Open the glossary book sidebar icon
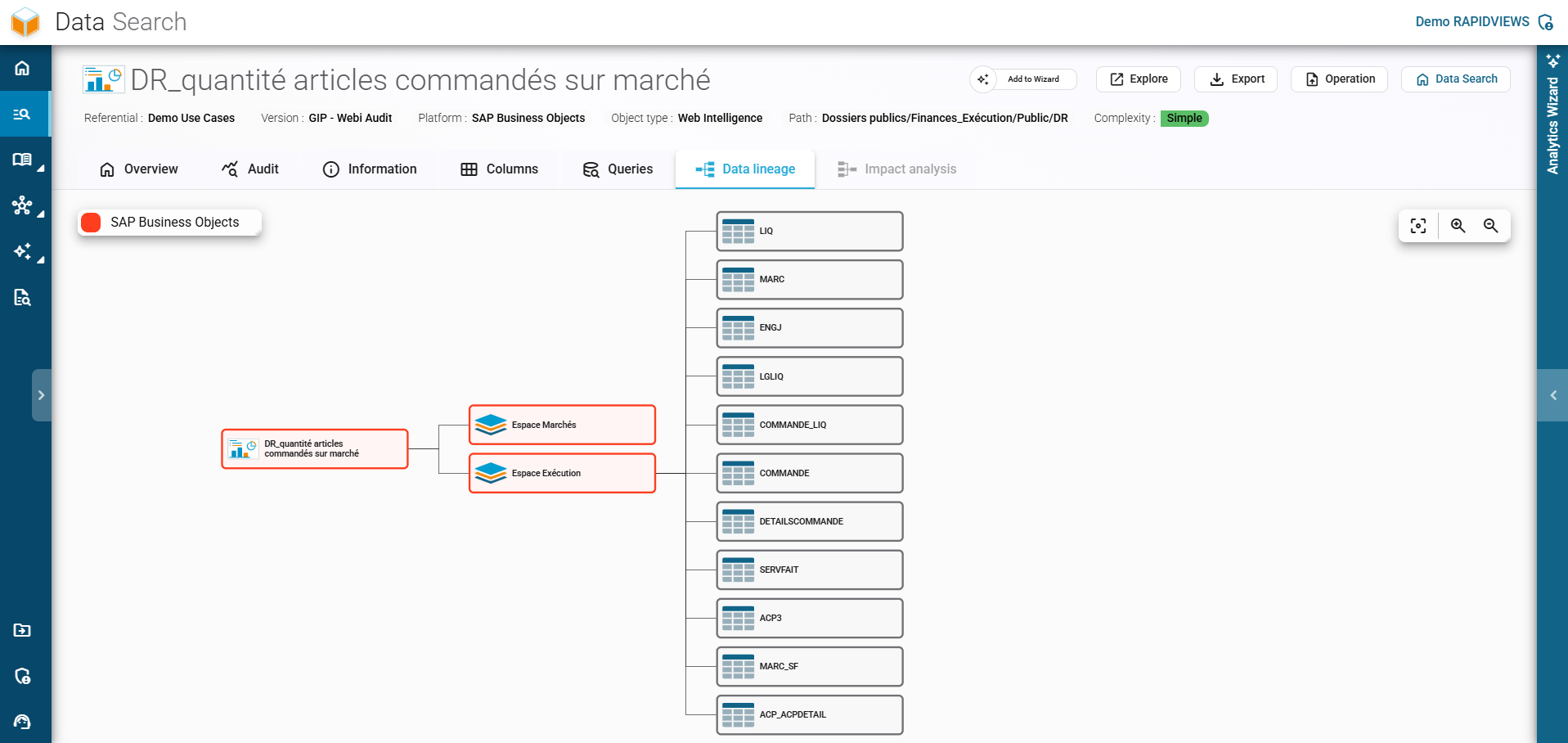Viewport: 1568px width, 743px height. 22,160
